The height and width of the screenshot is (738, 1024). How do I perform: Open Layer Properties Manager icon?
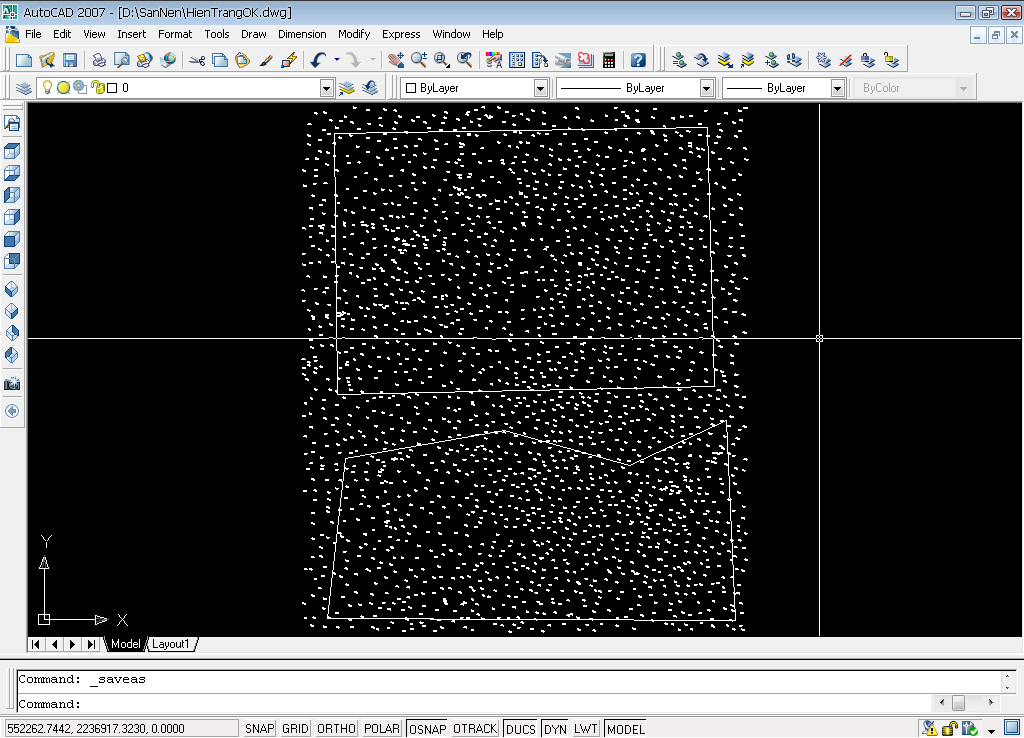[x=23, y=88]
